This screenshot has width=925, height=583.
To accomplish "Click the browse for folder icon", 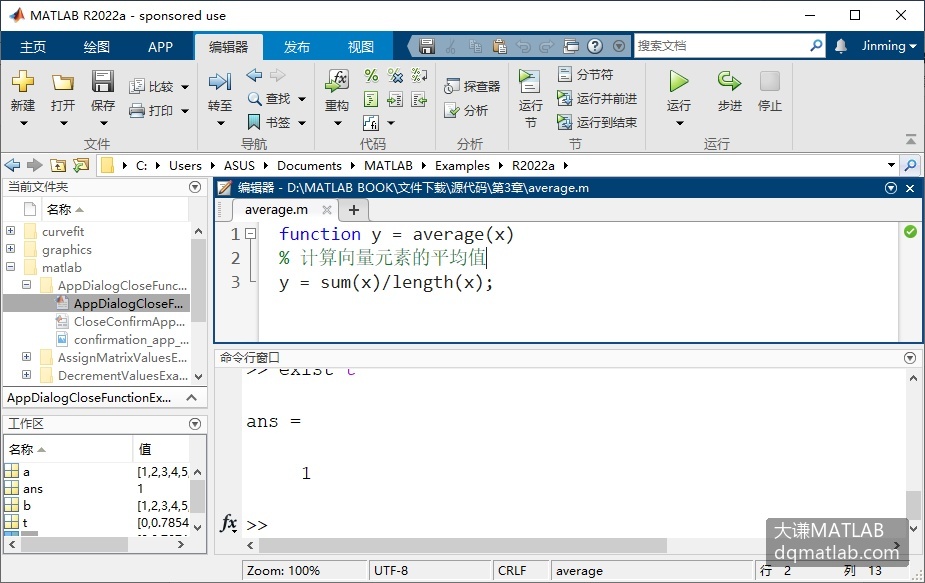I will (81, 165).
